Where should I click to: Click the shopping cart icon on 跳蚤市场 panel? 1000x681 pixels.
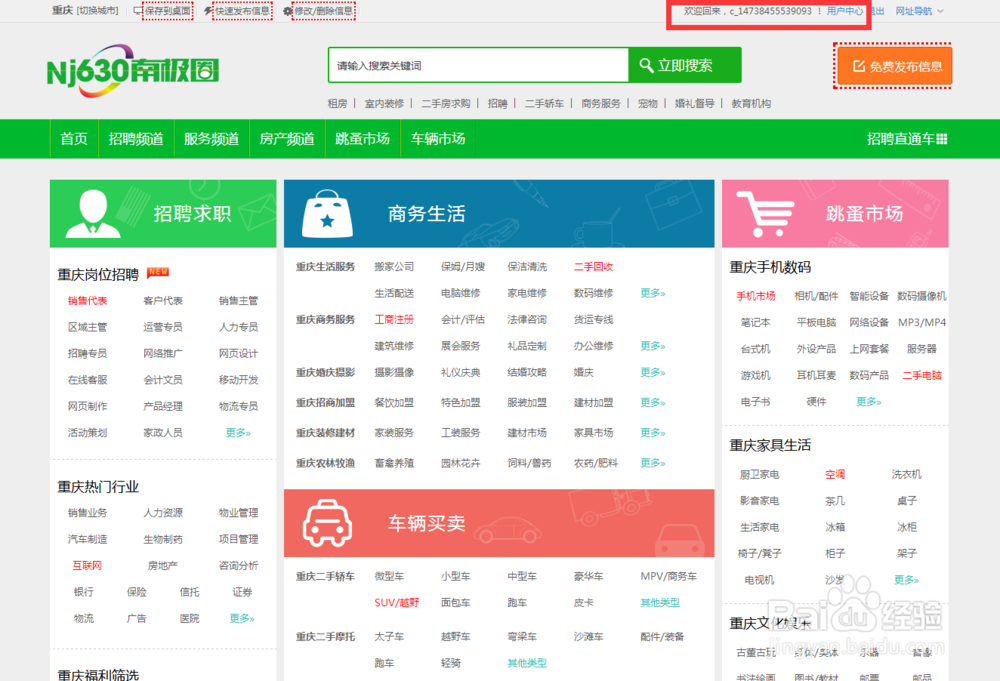click(768, 212)
